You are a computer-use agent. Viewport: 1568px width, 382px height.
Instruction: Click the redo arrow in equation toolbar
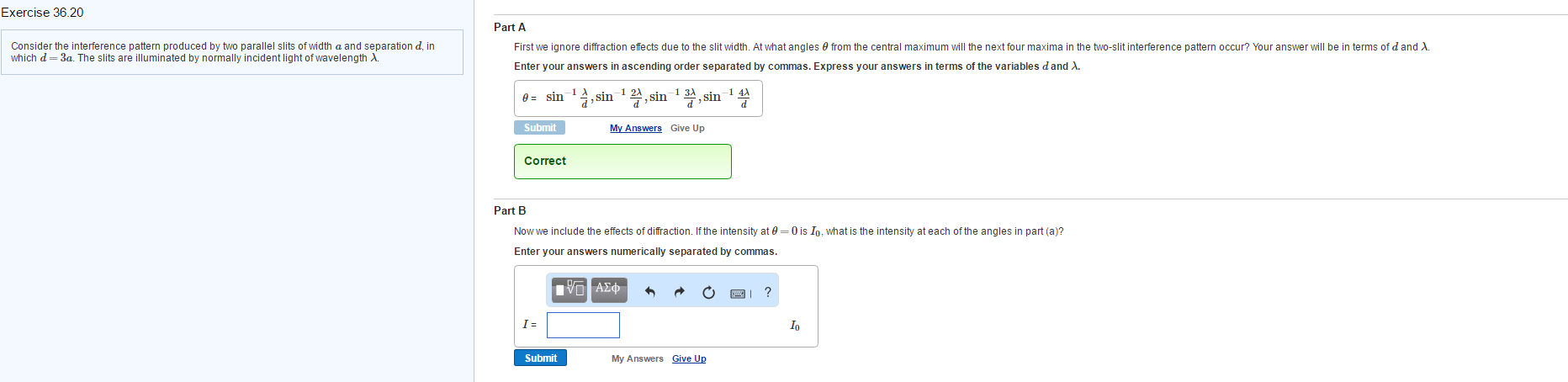click(x=679, y=292)
